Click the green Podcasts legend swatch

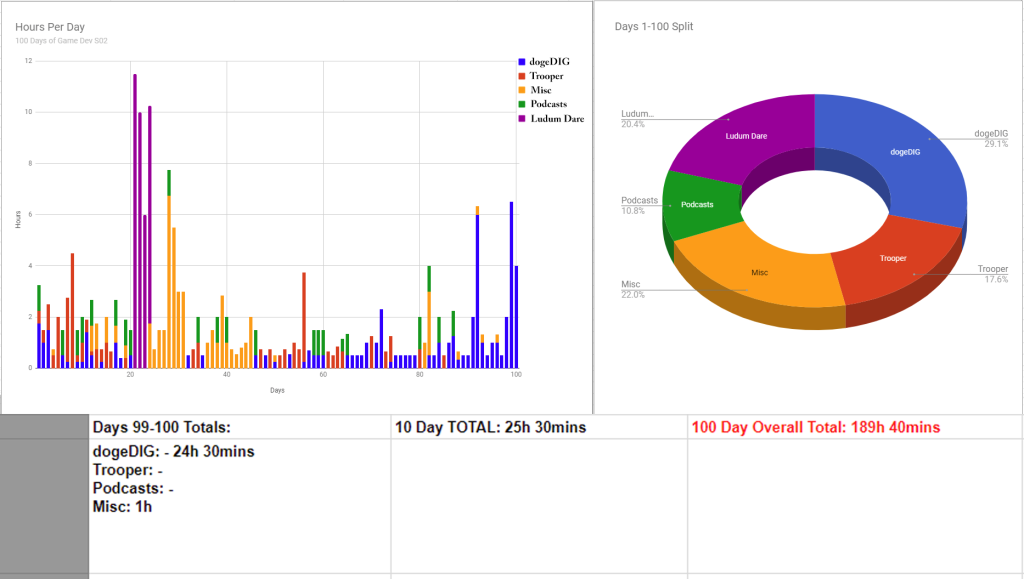pos(521,104)
